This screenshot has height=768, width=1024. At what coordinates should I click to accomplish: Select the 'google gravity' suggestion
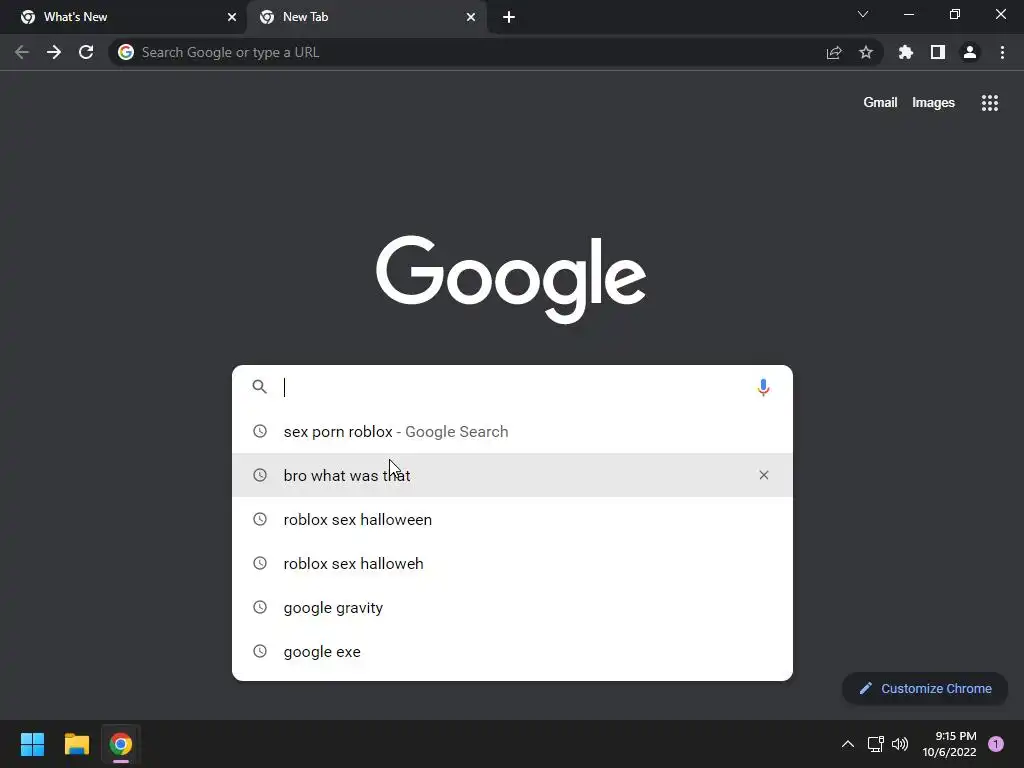pyautogui.click(x=513, y=607)
